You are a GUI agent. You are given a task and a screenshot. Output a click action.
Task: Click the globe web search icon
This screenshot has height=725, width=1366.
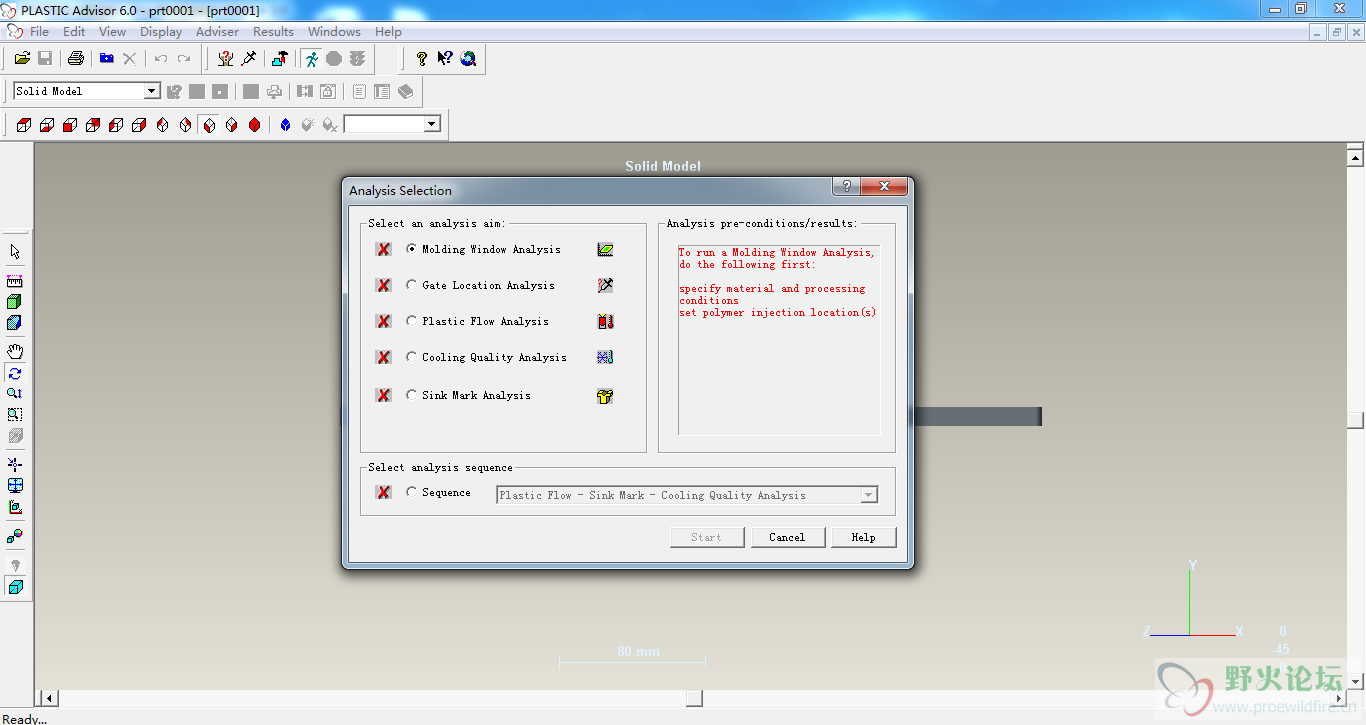(468, 59)
